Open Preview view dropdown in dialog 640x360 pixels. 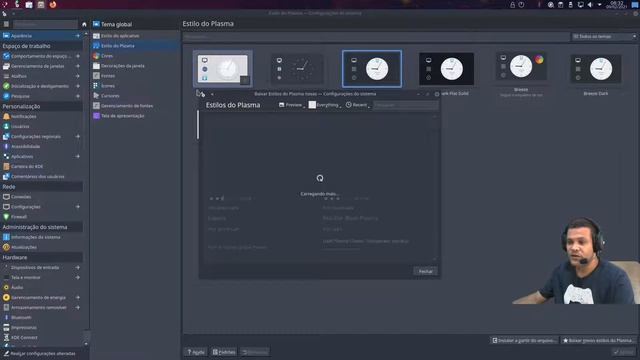point(292,105)
